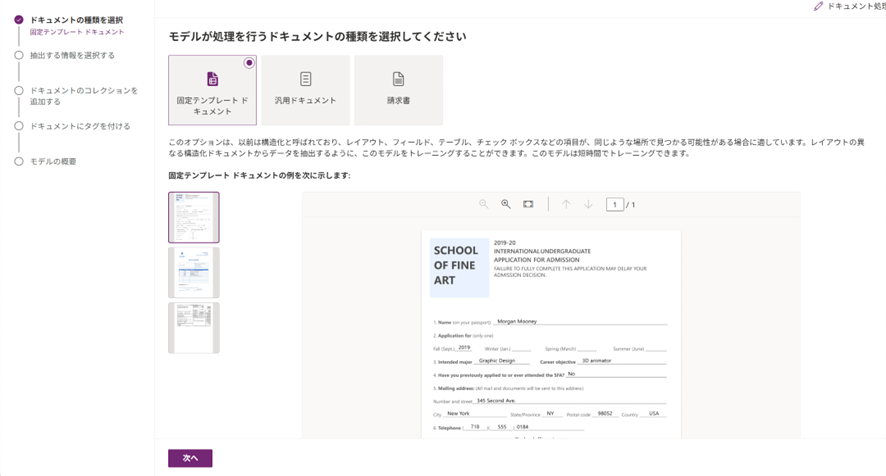The height and width of the screenshot is (476, 886).
Task: Click the 345 Second Ave. address in preview
Action: [496, 400]
